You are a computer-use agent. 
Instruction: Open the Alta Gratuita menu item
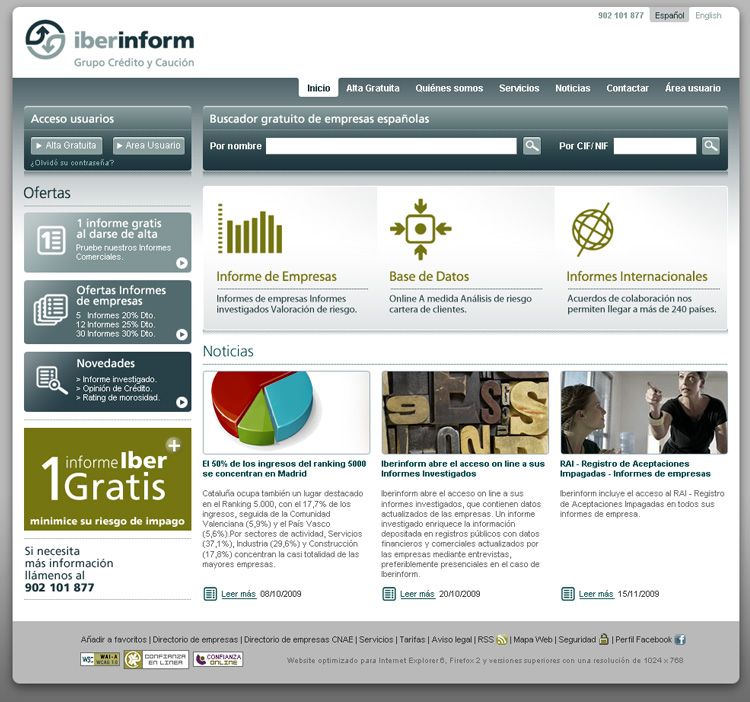coord(373,88)
